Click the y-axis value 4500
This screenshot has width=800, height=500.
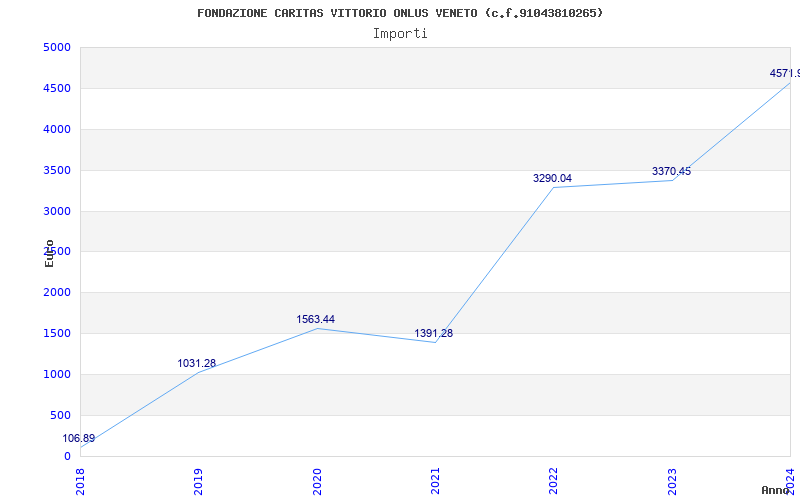point(57,88)
